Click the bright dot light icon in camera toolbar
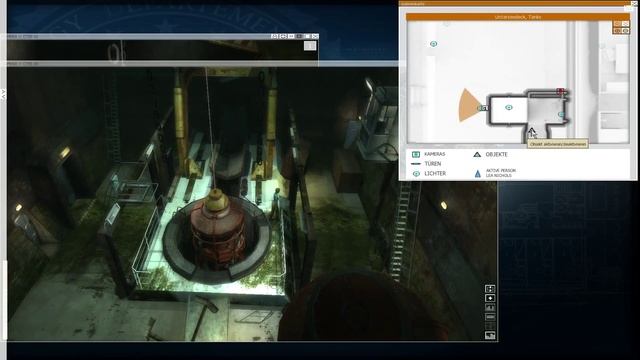Viewport: 640px width, 360px height. [x=490, y=298]
